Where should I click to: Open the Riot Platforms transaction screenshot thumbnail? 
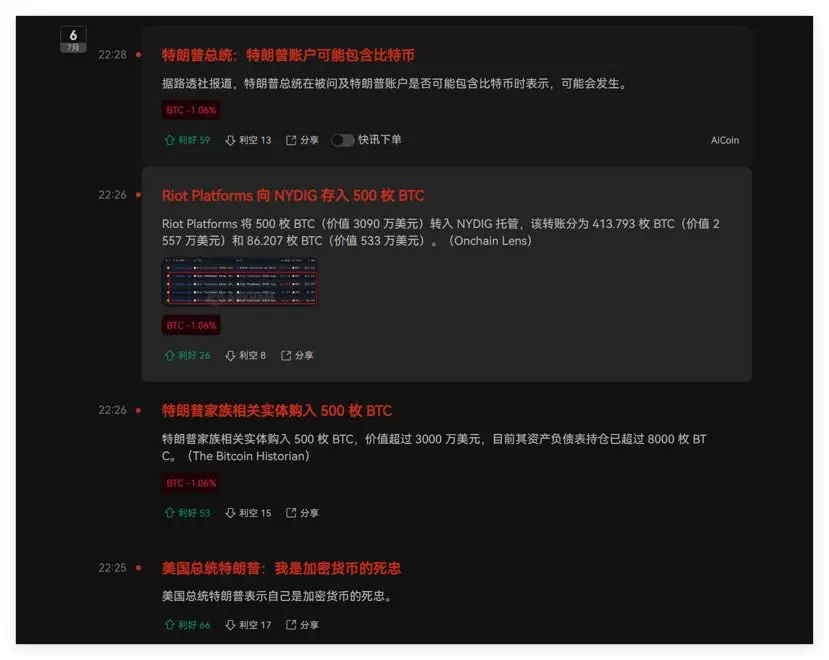tap(240, 281)
